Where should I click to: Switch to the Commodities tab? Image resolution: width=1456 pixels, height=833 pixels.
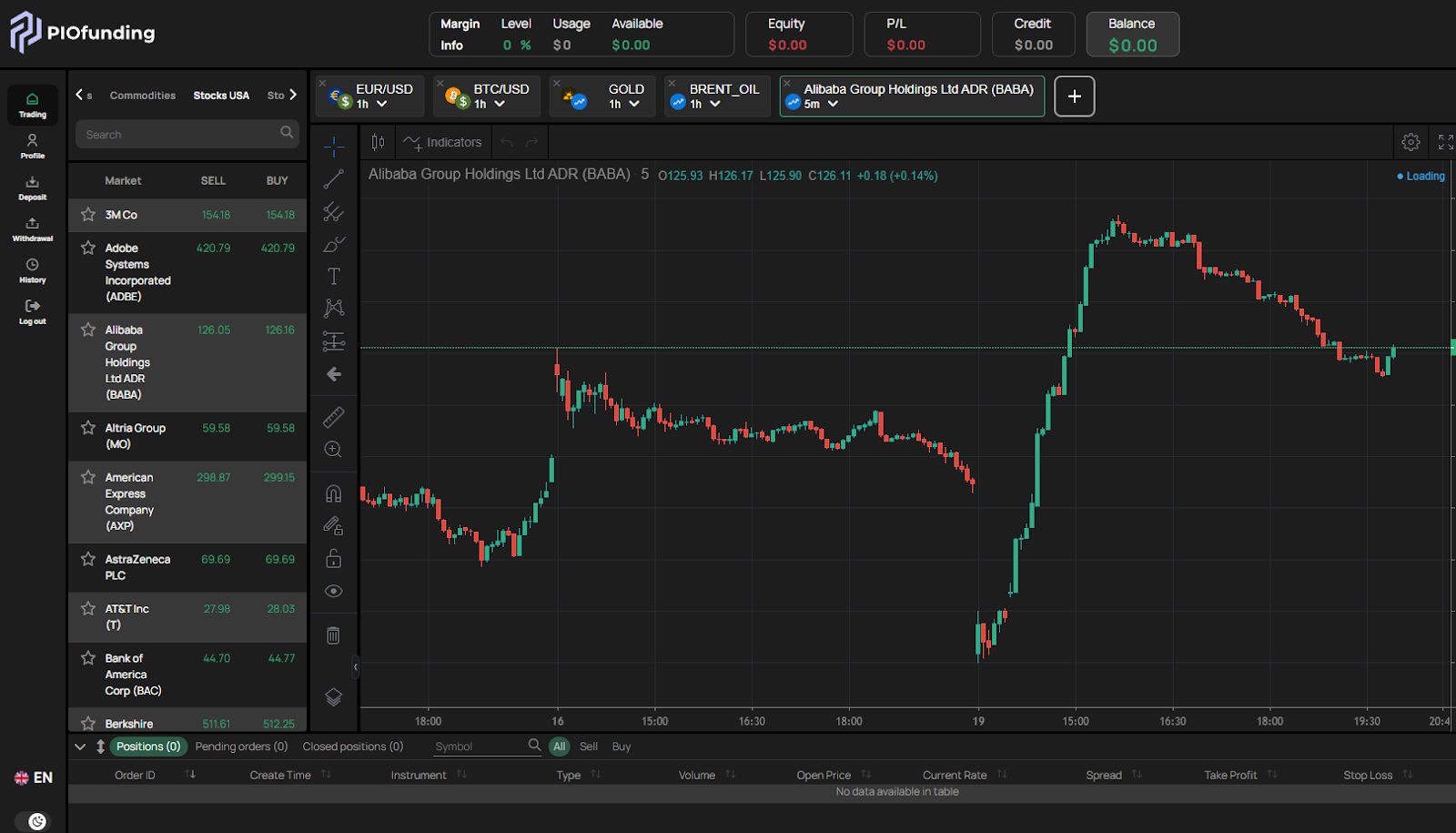point(143,96)
